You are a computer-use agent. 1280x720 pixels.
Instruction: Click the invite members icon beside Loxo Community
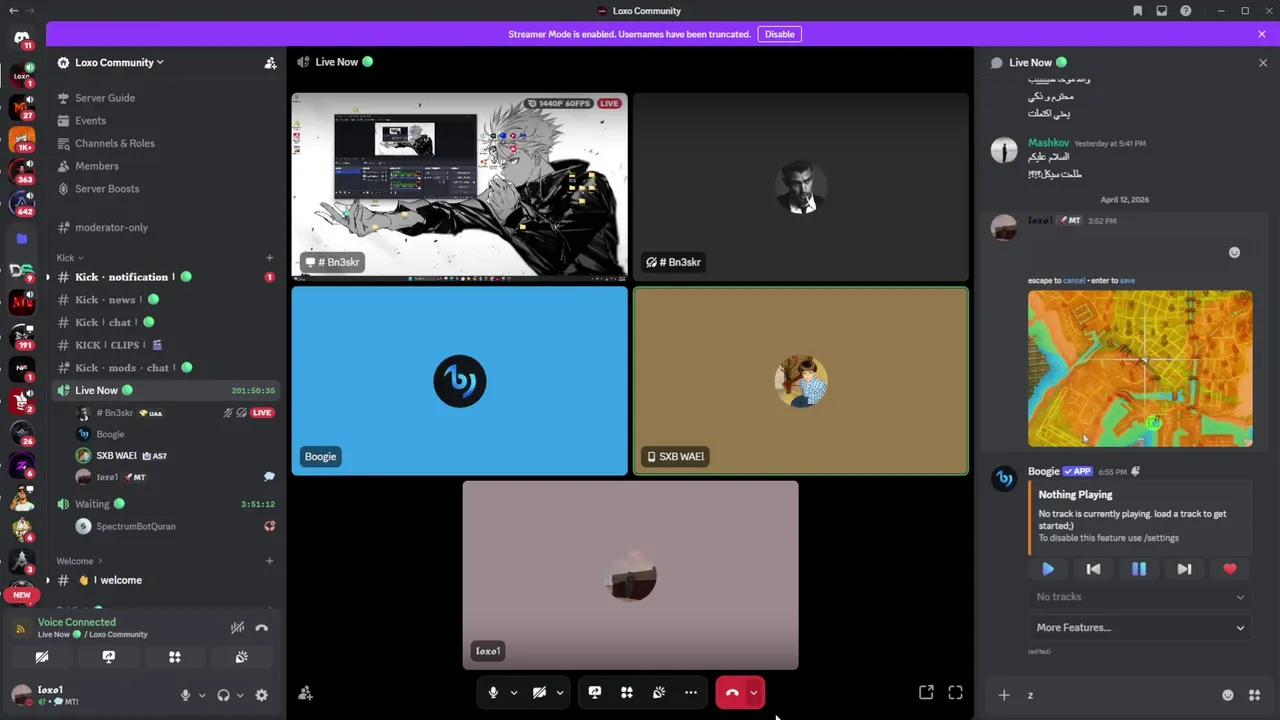(x=270, y=63)
